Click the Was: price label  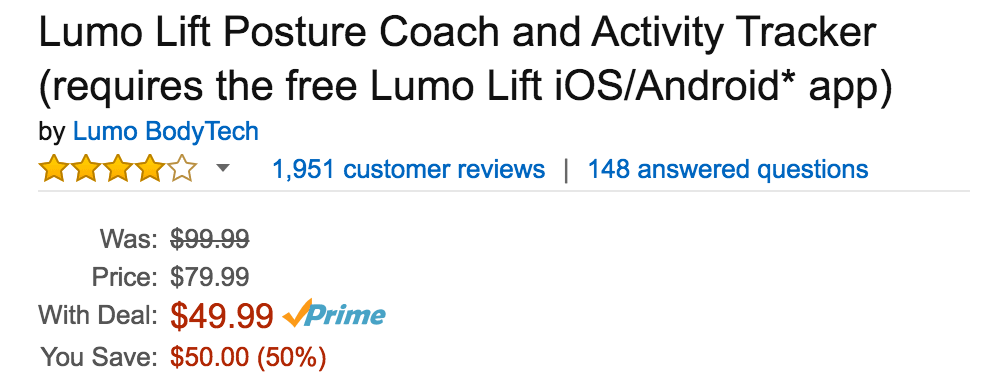tap(128, 239)
